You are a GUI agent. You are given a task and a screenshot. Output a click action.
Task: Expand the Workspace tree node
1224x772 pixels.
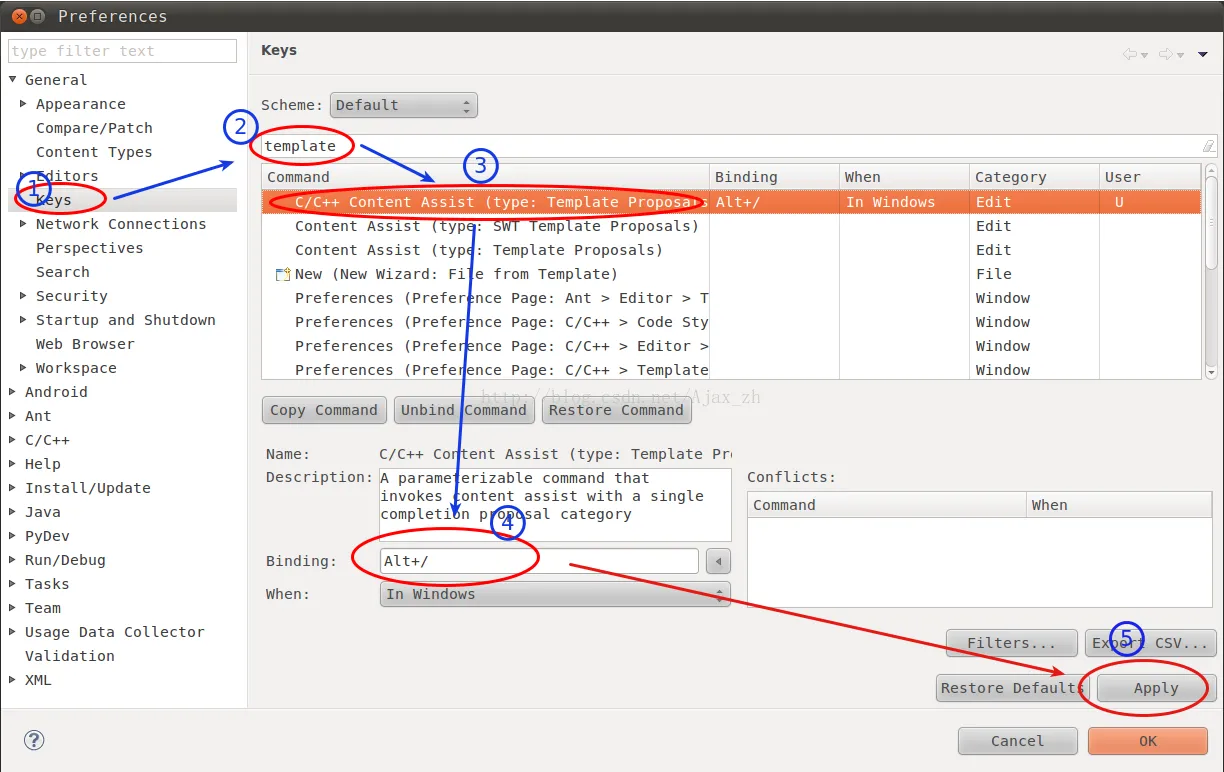click(x=24, y=368)
